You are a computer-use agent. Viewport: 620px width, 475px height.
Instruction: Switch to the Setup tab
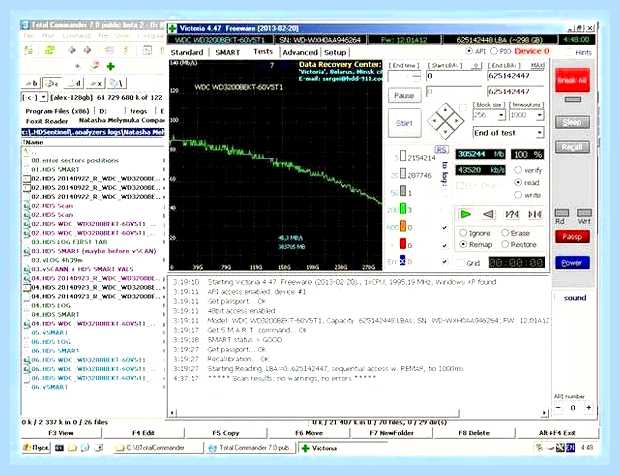coord(335,52)
